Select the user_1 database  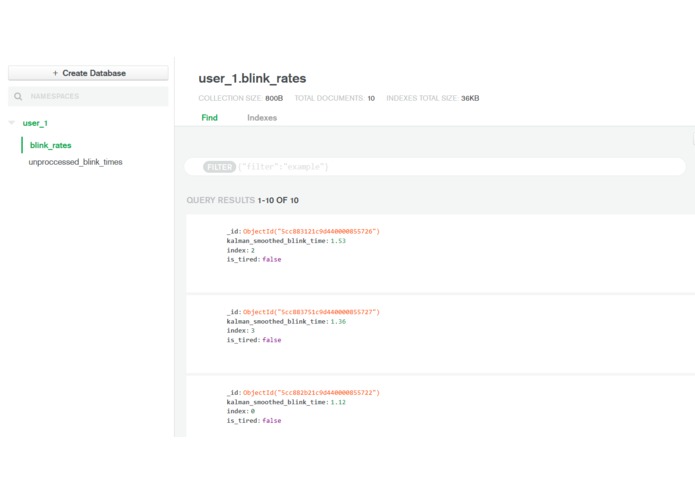coord(35,123)
